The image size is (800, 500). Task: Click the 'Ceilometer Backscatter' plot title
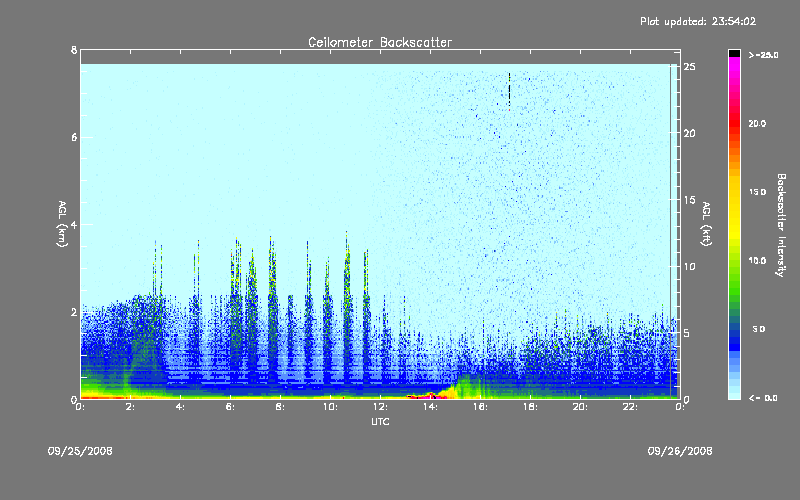(380, 42)
